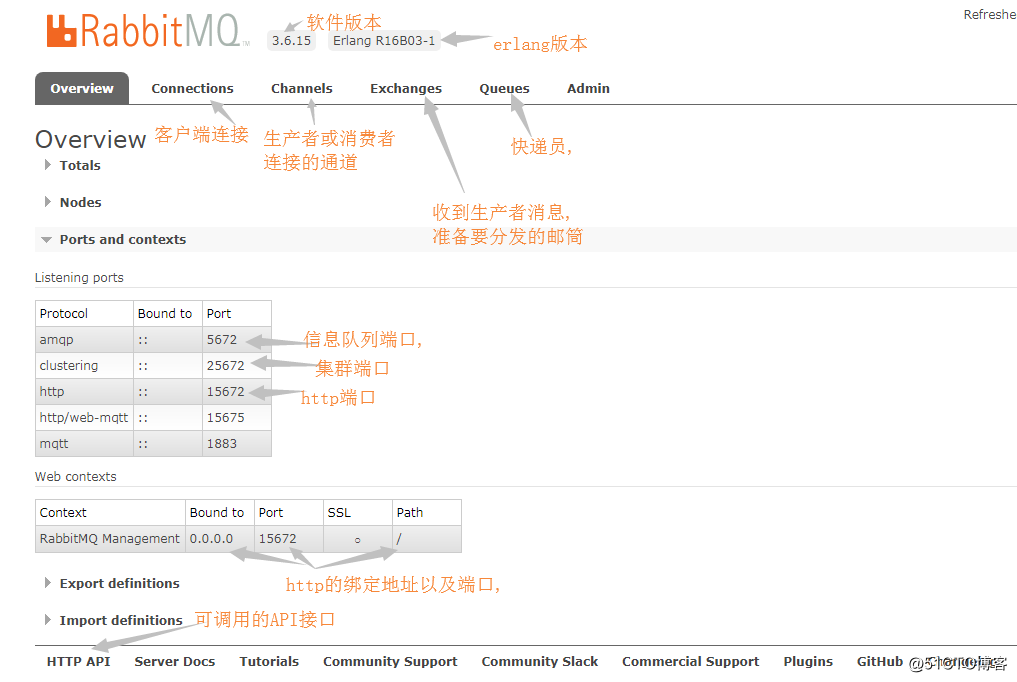Select the amqp protocol cell
This screenshot has height=682, width=1017.
(x=84, y=340)
